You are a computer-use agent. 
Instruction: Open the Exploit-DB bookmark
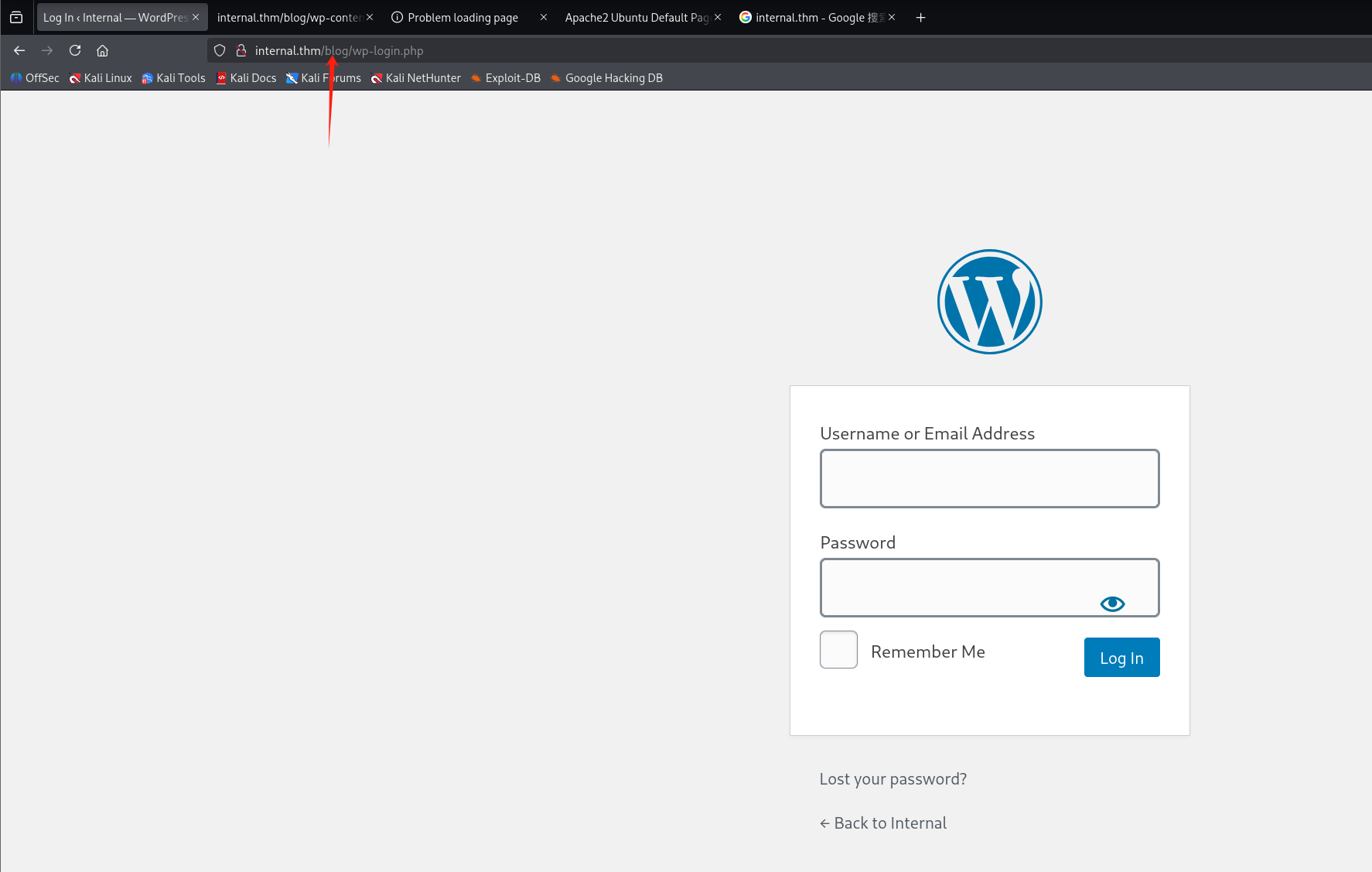[x=506, y=78]
